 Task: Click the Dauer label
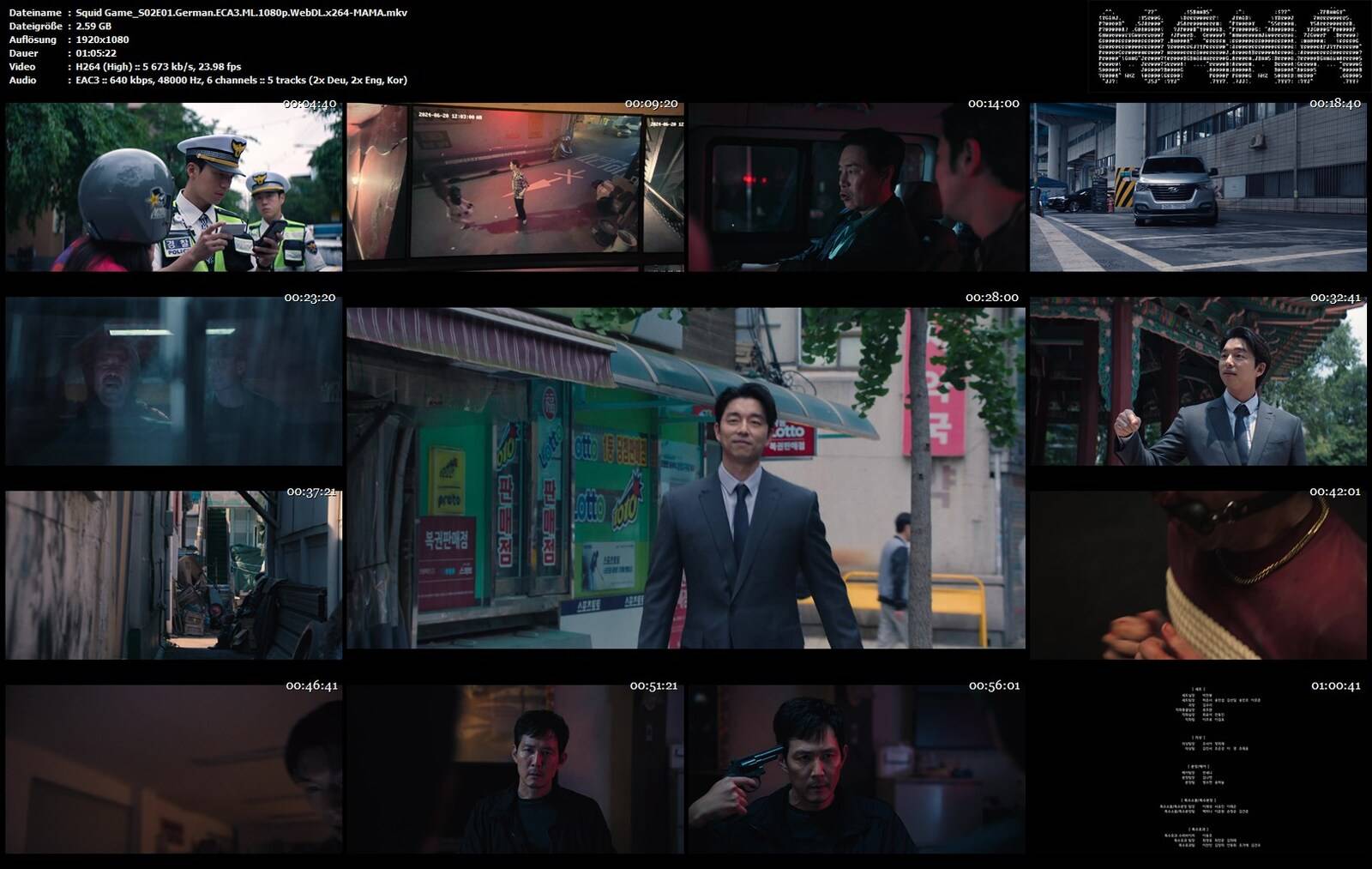pos(23,53)
